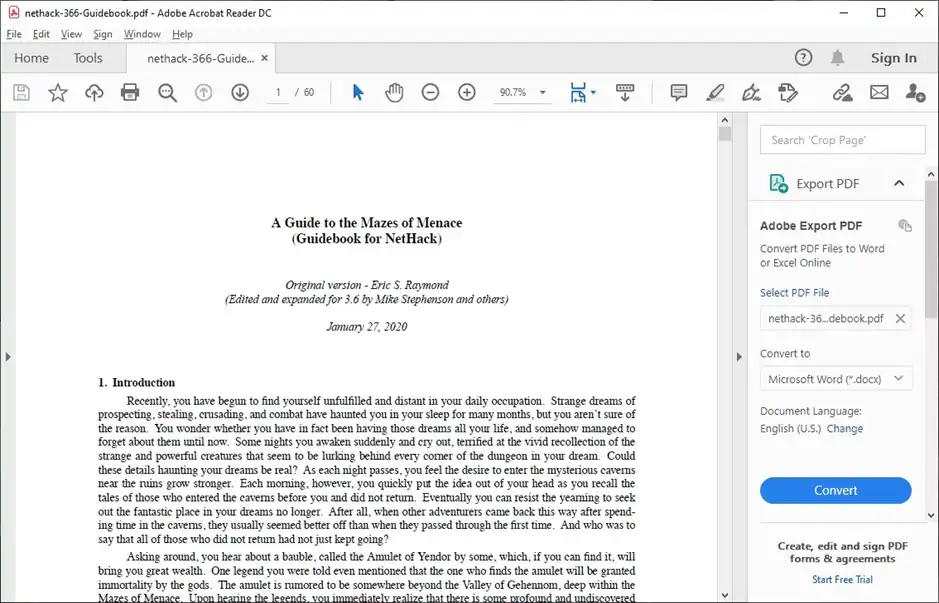This screenshot has height=603, width=939.
Task: Click the right pane scrollbar down arrow
Action: tap(931, 515)
